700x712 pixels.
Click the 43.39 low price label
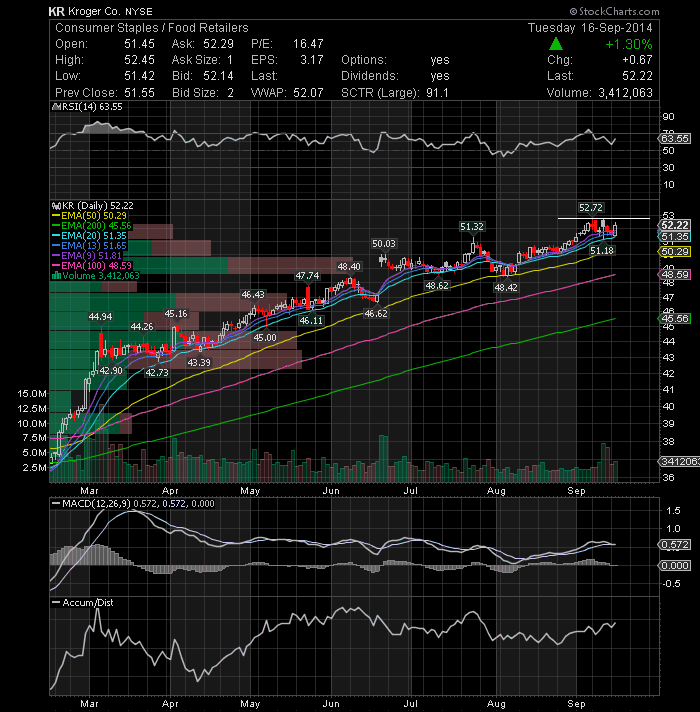click(x=199, y=362)
